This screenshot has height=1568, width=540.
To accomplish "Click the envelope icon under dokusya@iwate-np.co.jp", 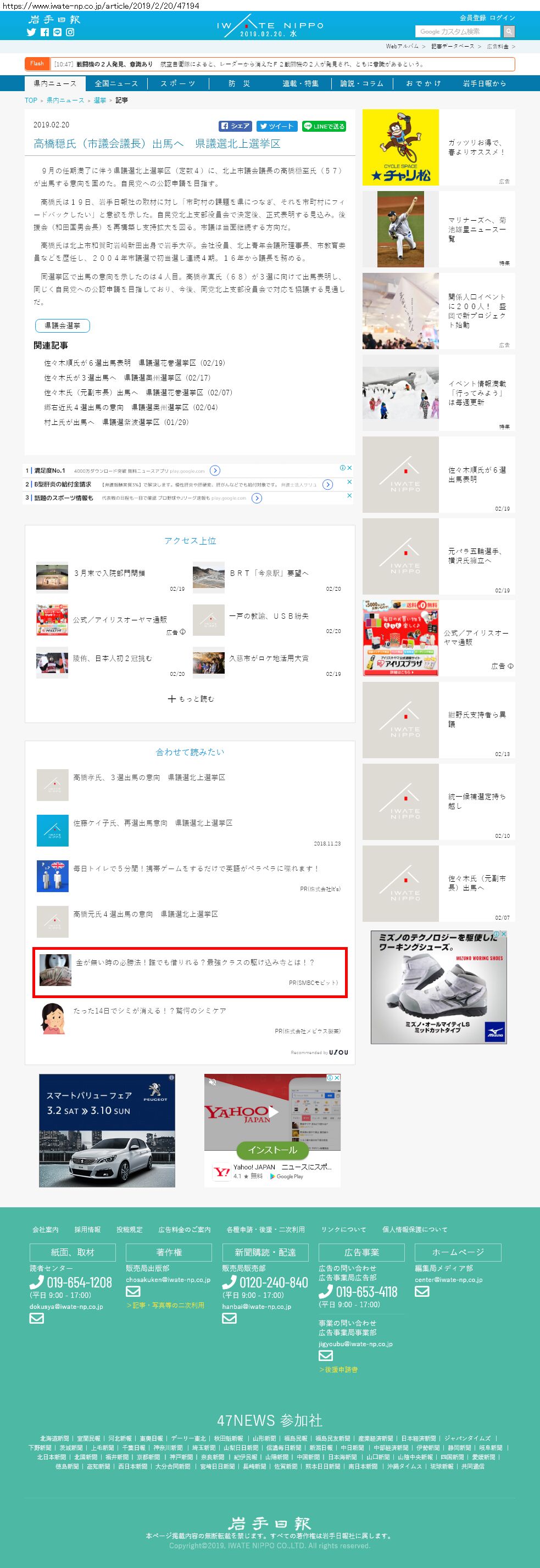I will pos(36,1318).
